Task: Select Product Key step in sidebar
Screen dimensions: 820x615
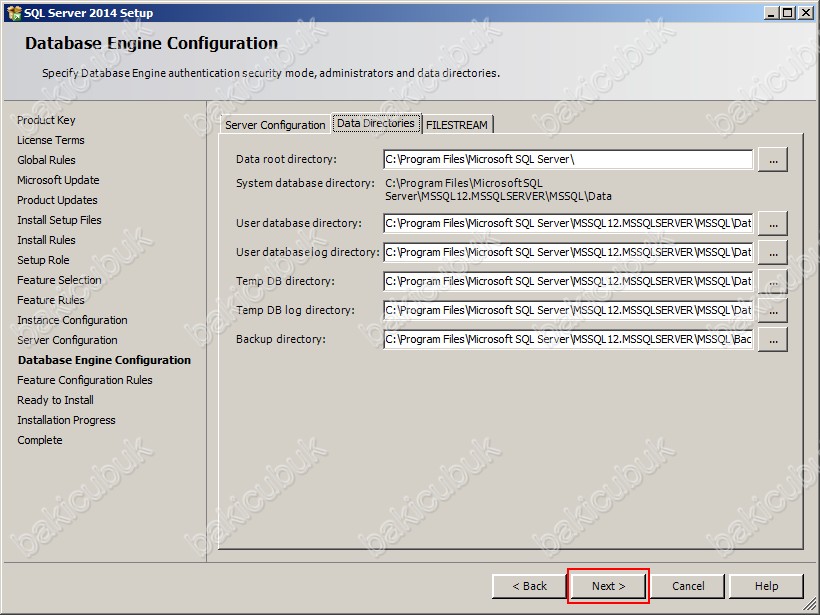Action: tap(46, 120)
